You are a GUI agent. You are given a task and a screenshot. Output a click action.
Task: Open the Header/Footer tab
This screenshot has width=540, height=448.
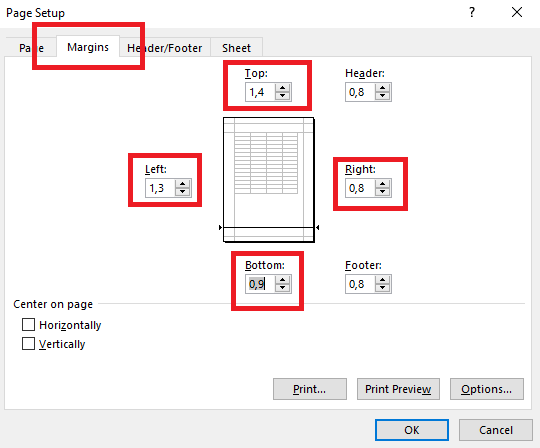click(x=165, y=48)
